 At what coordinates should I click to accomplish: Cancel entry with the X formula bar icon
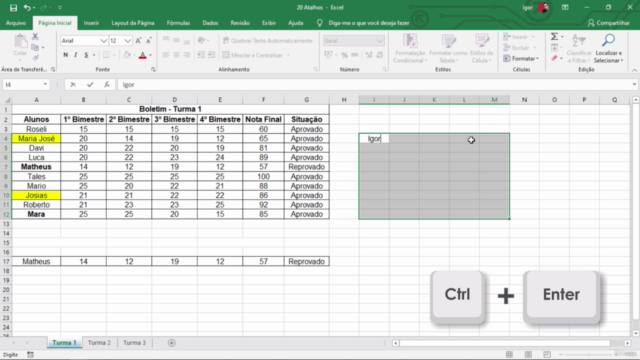(x=73, y=84)
